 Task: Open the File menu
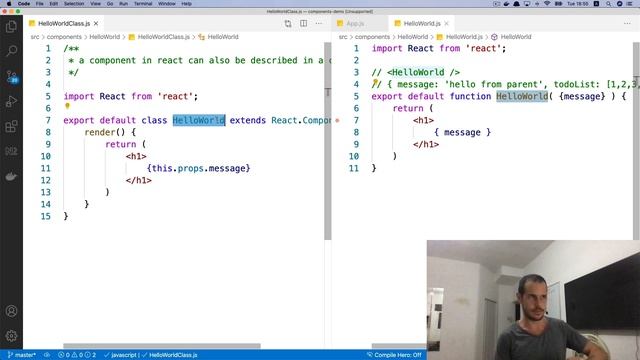pos(39,4)
